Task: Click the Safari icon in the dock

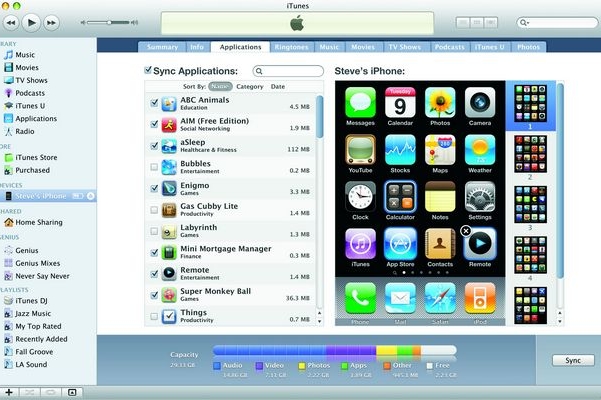Action: point(440,298)
